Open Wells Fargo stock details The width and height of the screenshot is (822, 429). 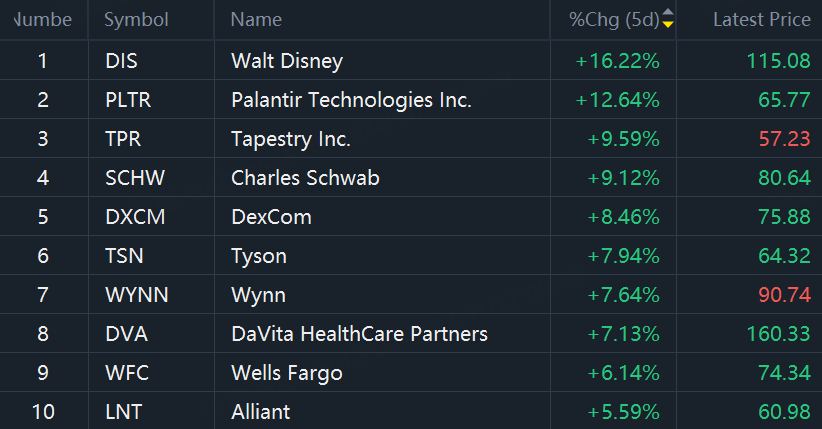[286, 373]
